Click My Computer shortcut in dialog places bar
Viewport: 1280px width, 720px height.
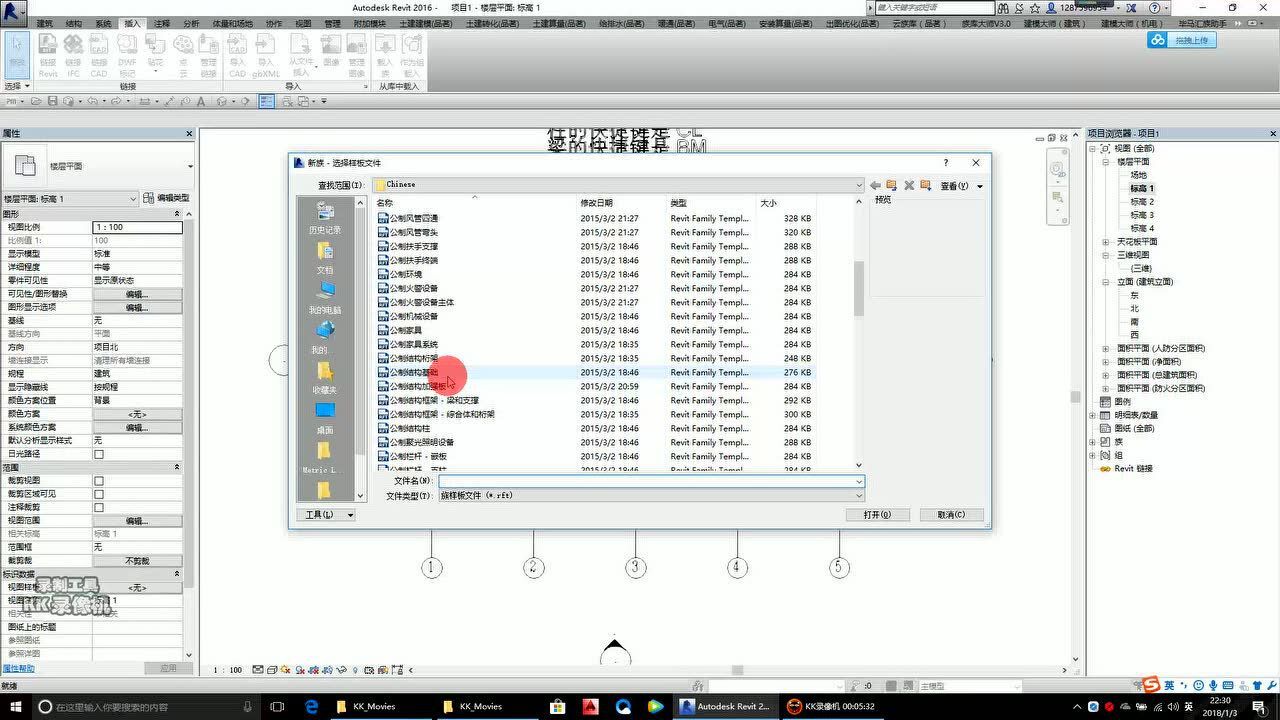[x=325, y=297]
